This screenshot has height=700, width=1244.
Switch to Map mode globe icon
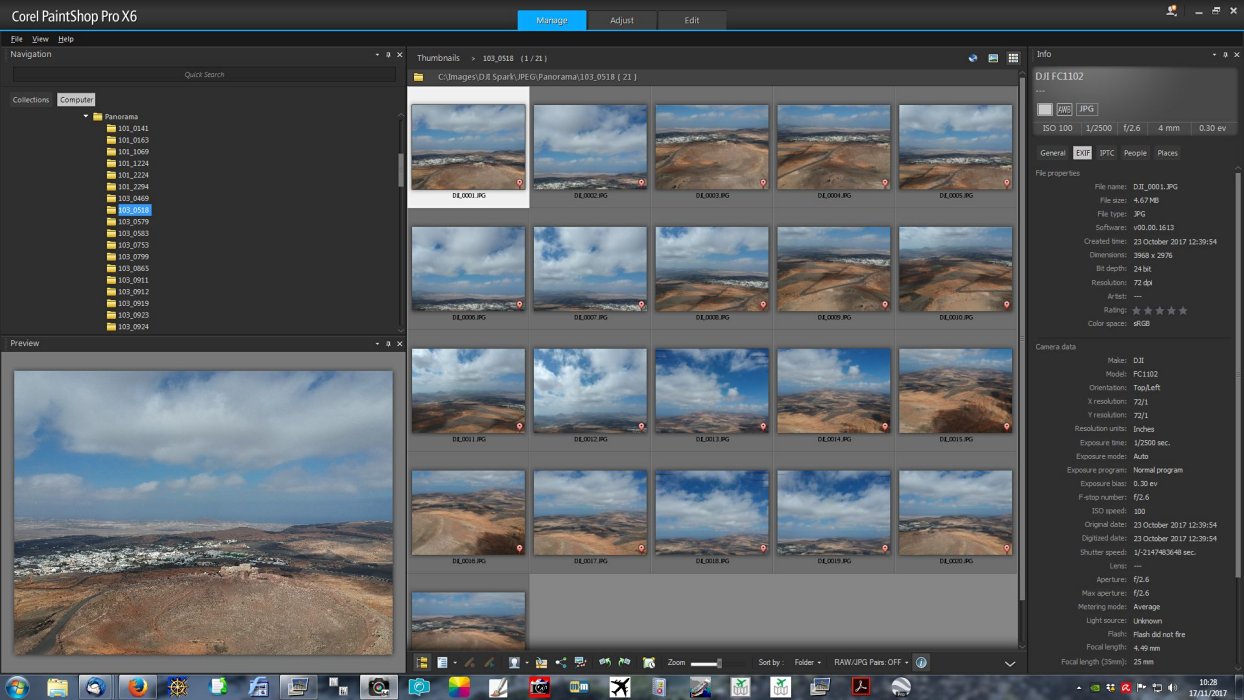973,58
